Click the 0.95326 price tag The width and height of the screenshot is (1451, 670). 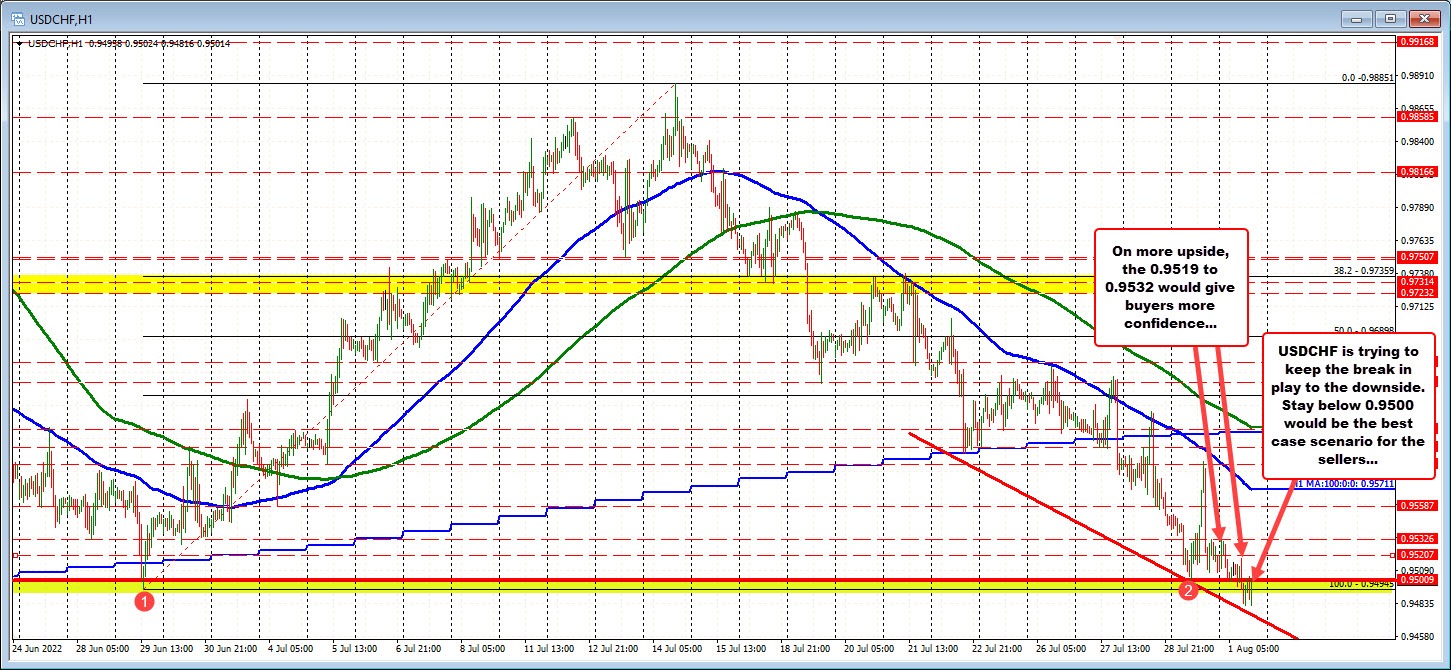tap(1420, 538)
